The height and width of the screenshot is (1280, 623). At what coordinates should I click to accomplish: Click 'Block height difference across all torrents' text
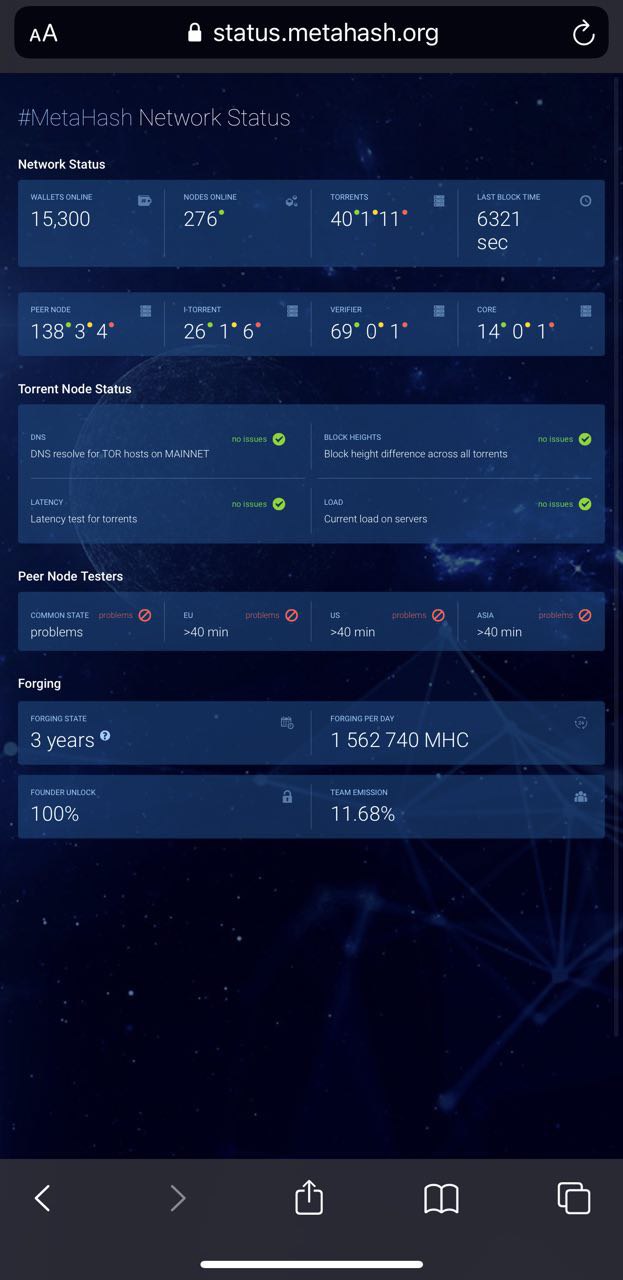point(416,454)
